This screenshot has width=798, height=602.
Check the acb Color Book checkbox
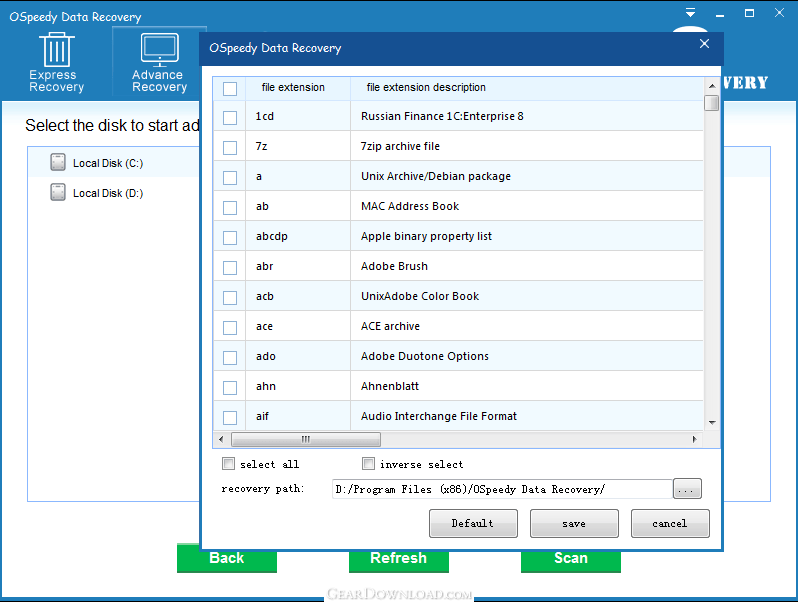click(x=230, y=298)
